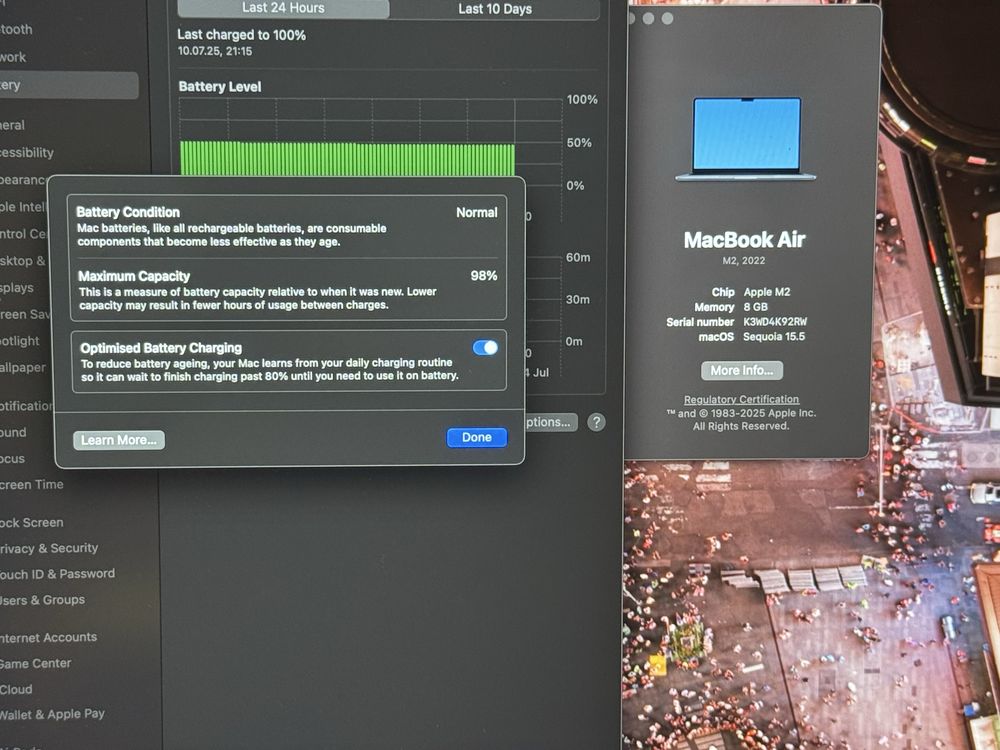This screenshot has height=750, width=1000.
Task: Open Internet Accounts in sidebar
Action: 48,637
